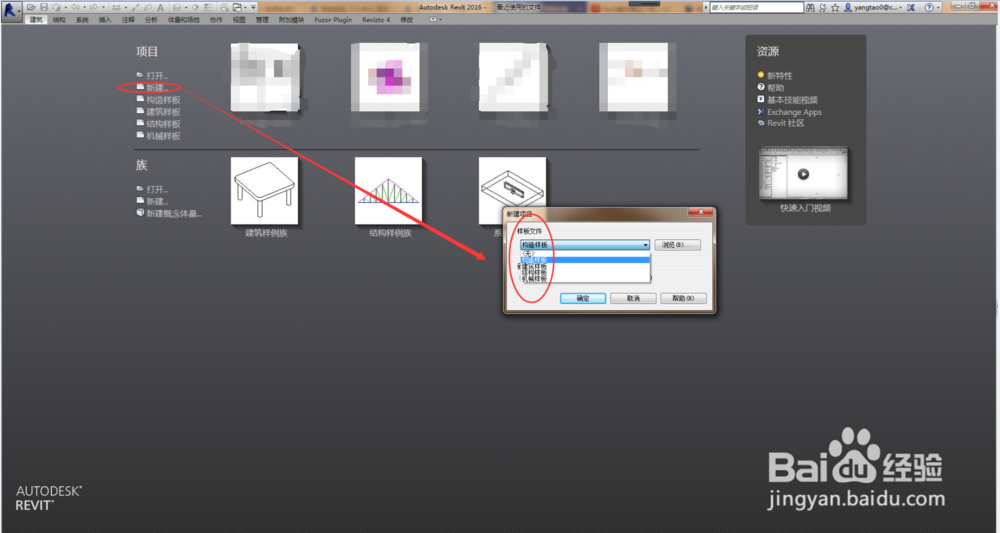
Task: Click the Help question mark icon in title bar
Action: 929,8
